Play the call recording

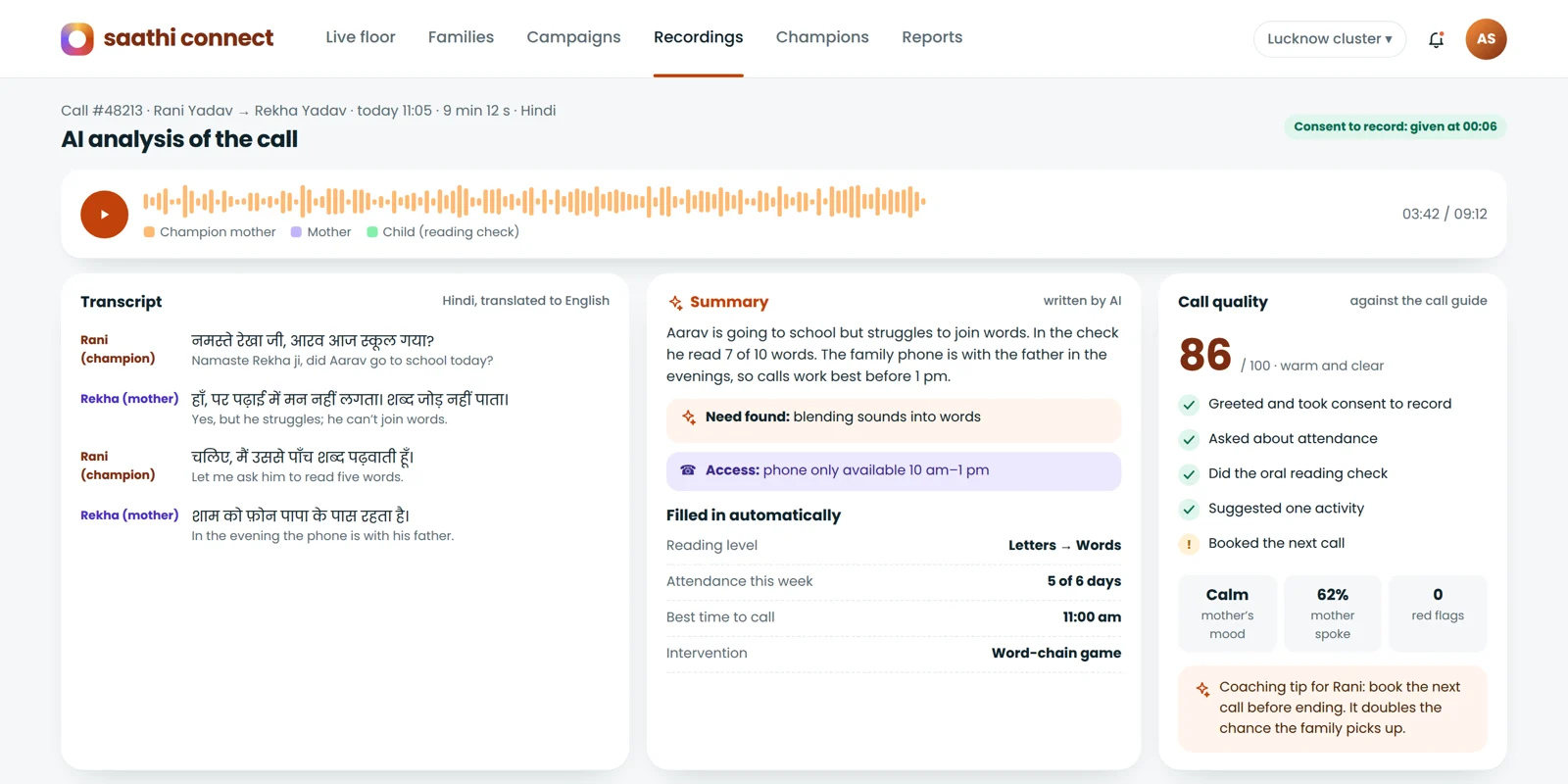[105, 215]
